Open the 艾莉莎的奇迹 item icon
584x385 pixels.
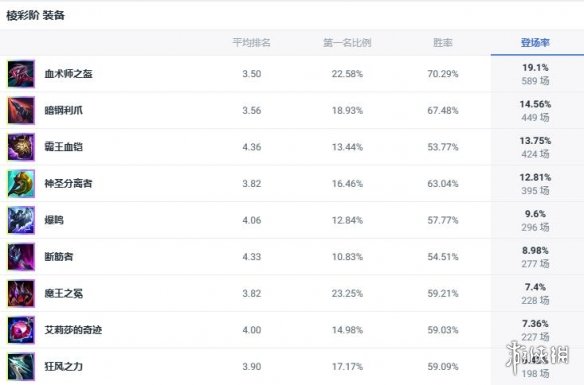21,330
